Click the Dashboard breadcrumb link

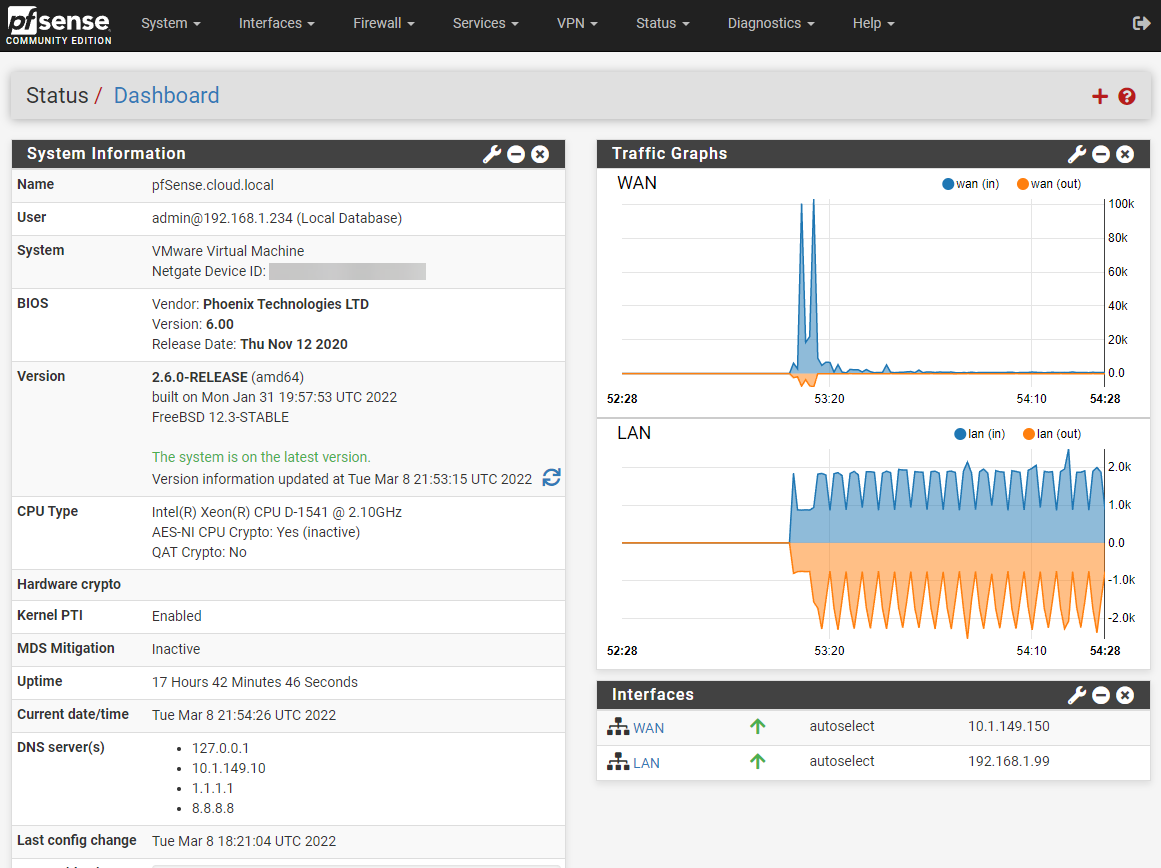pos(166,95)
